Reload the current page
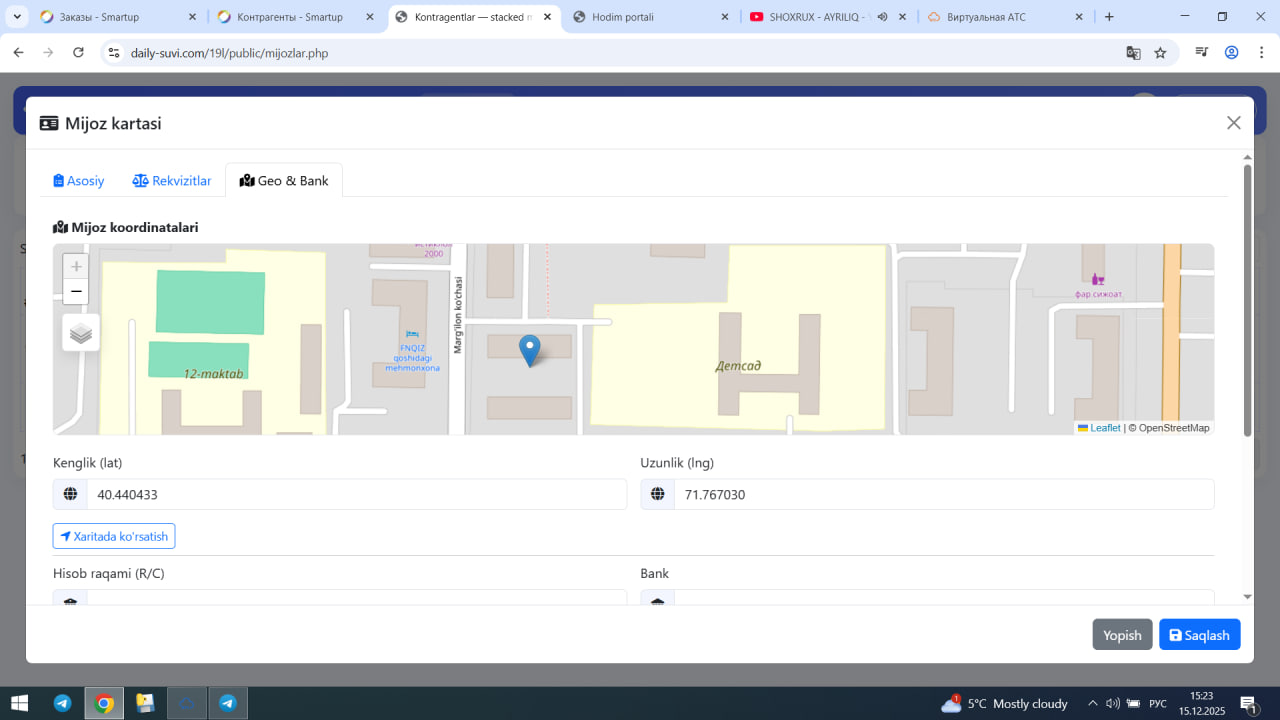 pyautogui.click(x=78, y=53)
